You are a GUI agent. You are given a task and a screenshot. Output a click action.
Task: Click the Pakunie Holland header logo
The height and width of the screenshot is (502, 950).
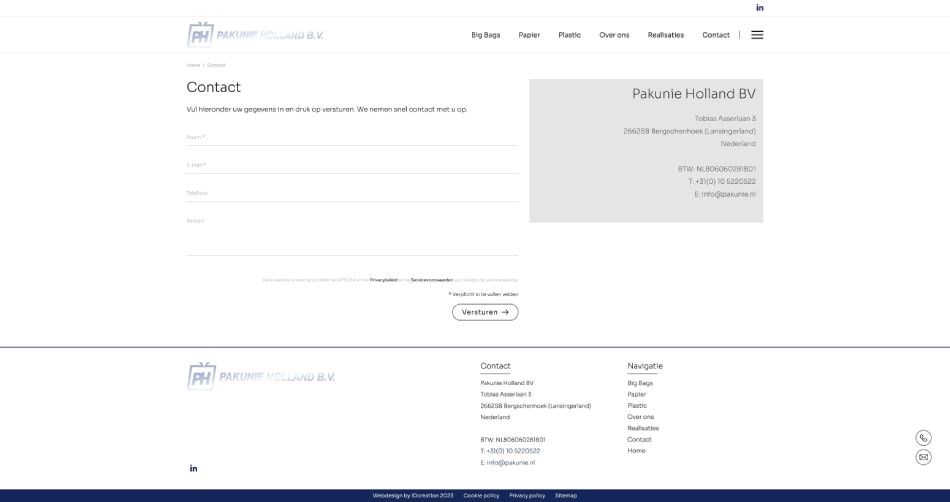255,35
